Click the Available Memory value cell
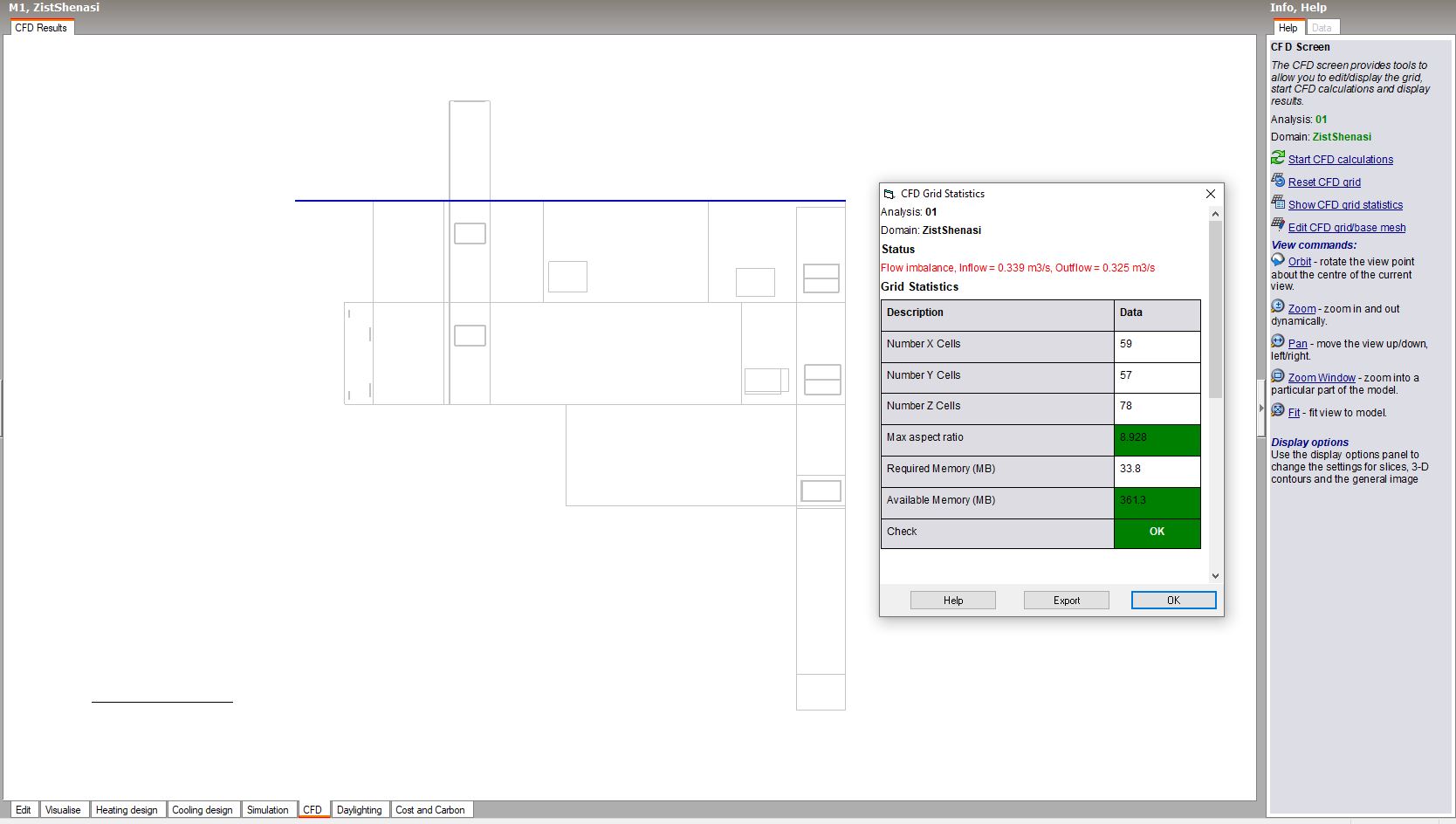 [1157, 503]
